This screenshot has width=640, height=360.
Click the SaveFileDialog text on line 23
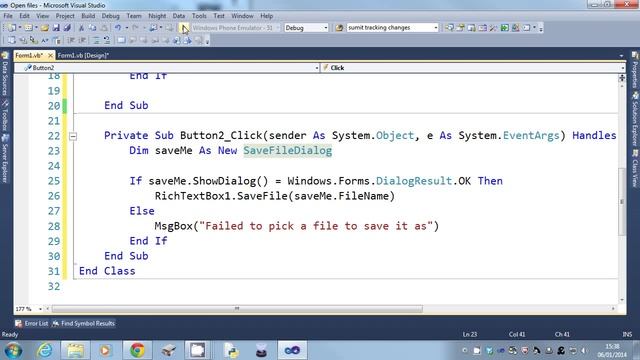click(288, 151)
